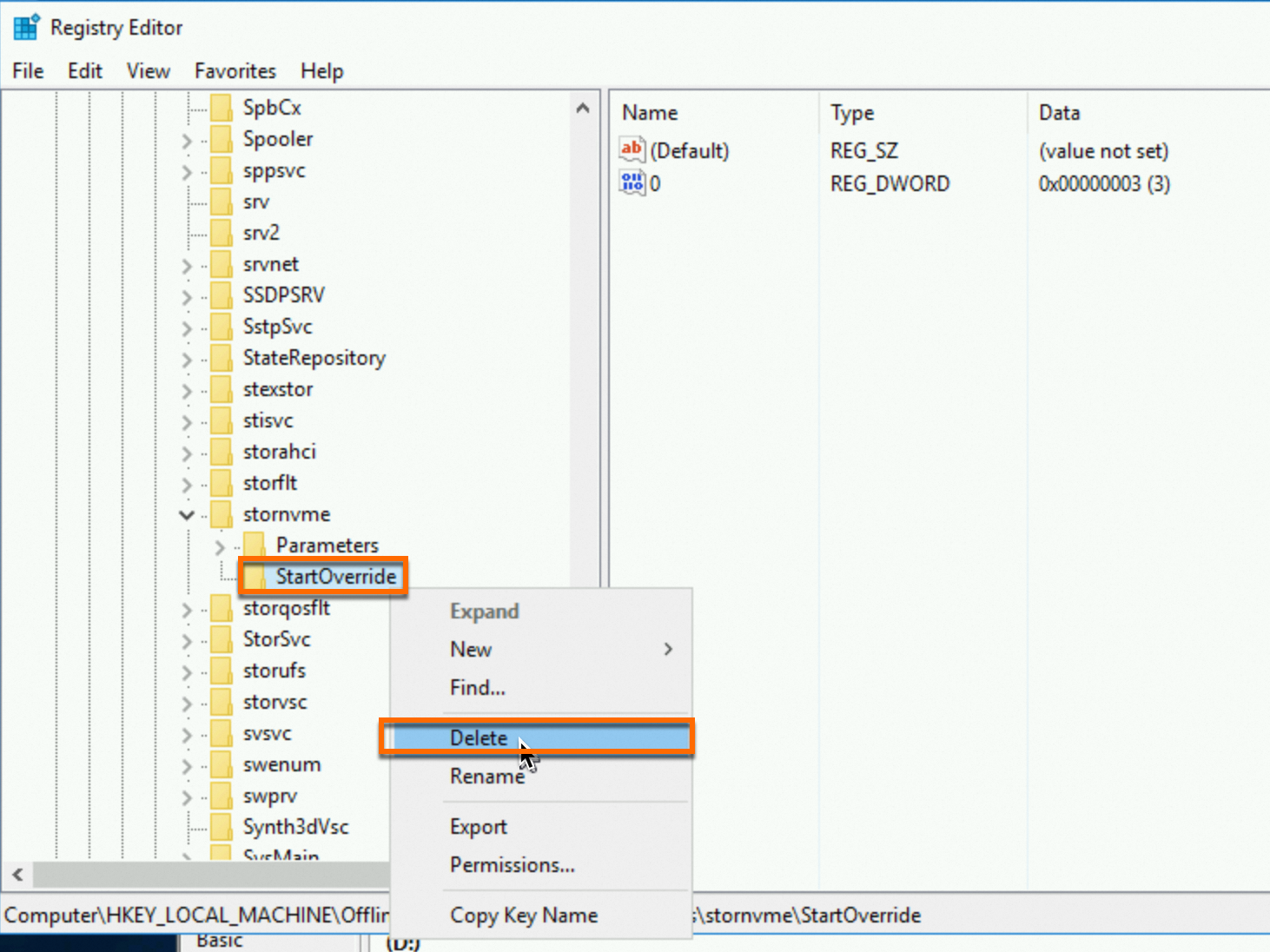Click the StartOverride folder icon

tap(255, 577)
